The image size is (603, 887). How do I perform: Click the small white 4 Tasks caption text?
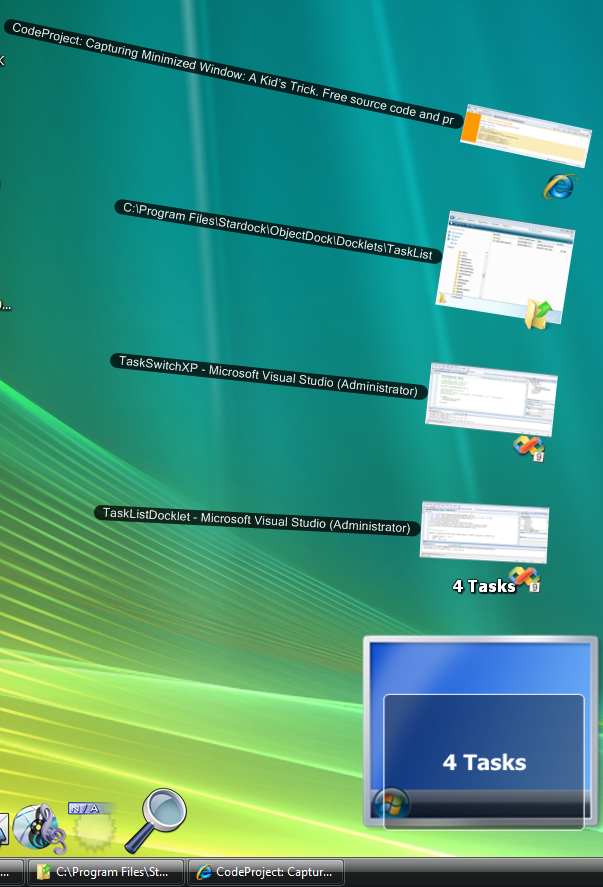[484, 586]
